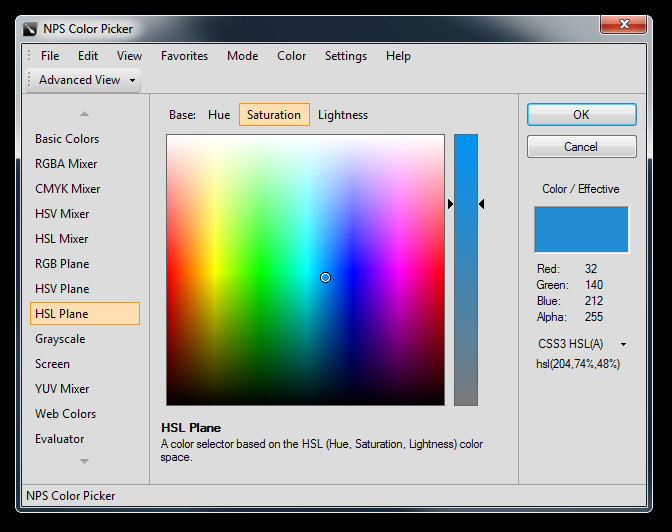The width and height of the screenshot is (672, 532).
Task: Open the Help menu
Action: pyautogui.click(x=398, y=56)
